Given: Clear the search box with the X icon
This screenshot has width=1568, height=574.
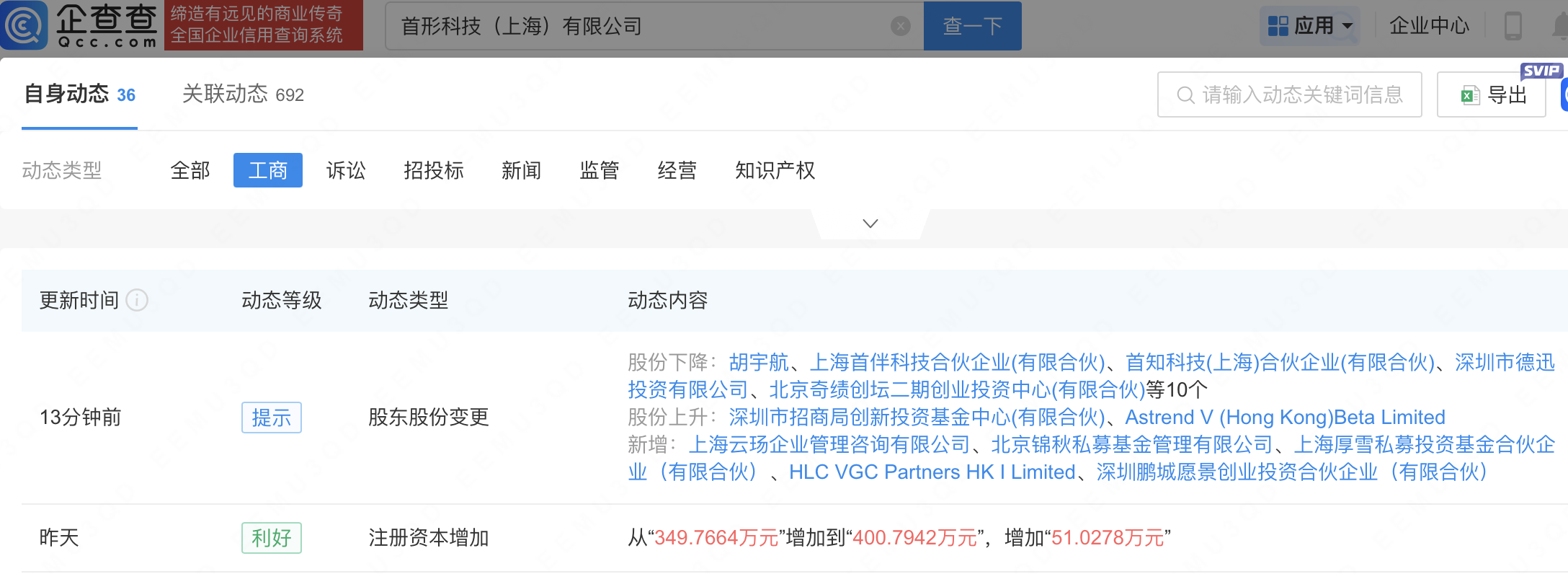Looking at the screenshot, I should point(900,27).
